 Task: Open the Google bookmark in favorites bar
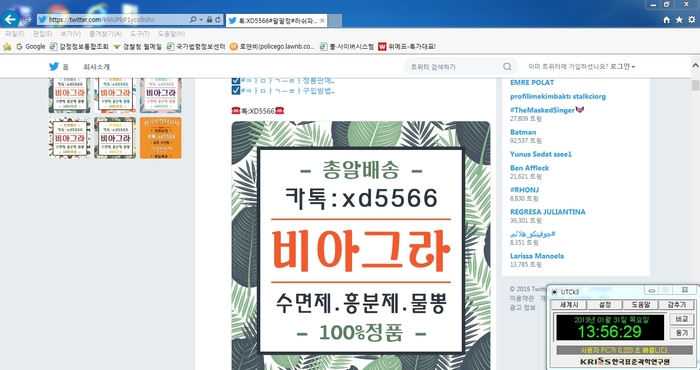coord(31,46)
